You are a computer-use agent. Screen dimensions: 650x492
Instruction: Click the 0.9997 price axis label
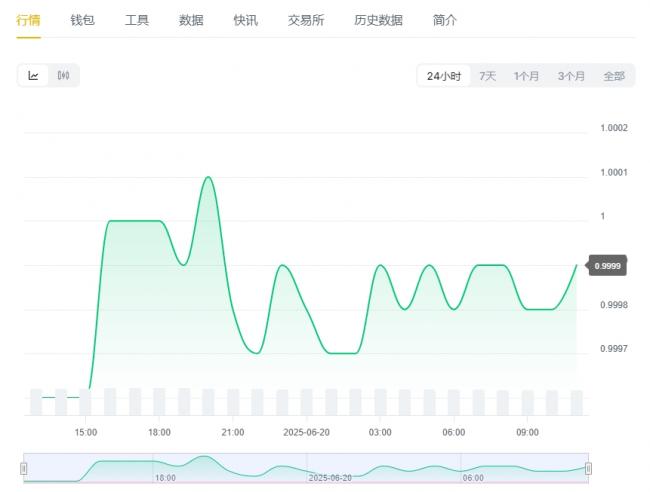[614, 349]
